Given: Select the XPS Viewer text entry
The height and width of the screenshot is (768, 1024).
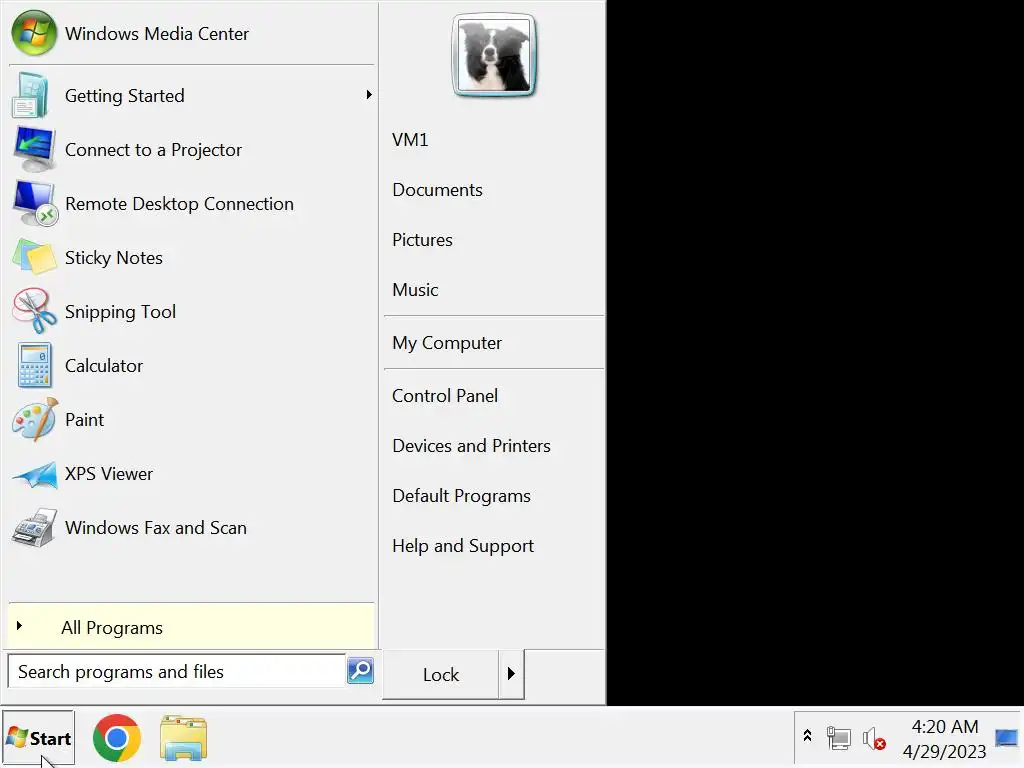Looking at the screenshot, I should click(109, 474).
